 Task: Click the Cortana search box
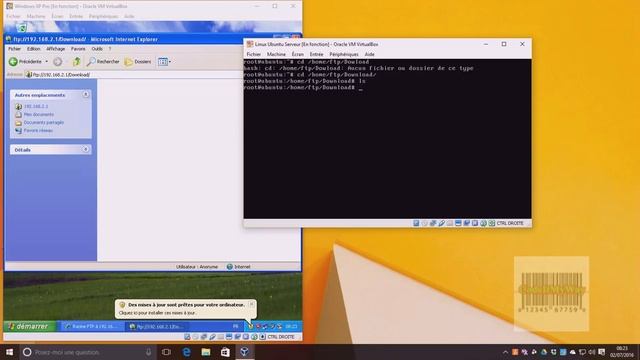coord(88,352)
